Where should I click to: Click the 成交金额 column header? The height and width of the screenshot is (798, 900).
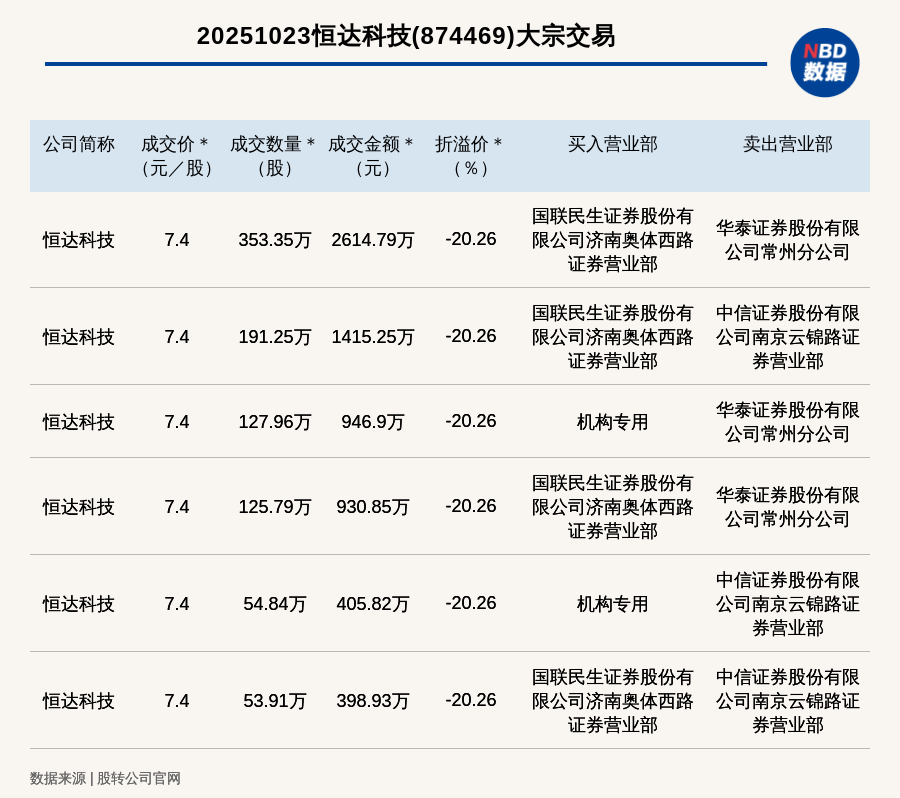click(x=372, y=156)
